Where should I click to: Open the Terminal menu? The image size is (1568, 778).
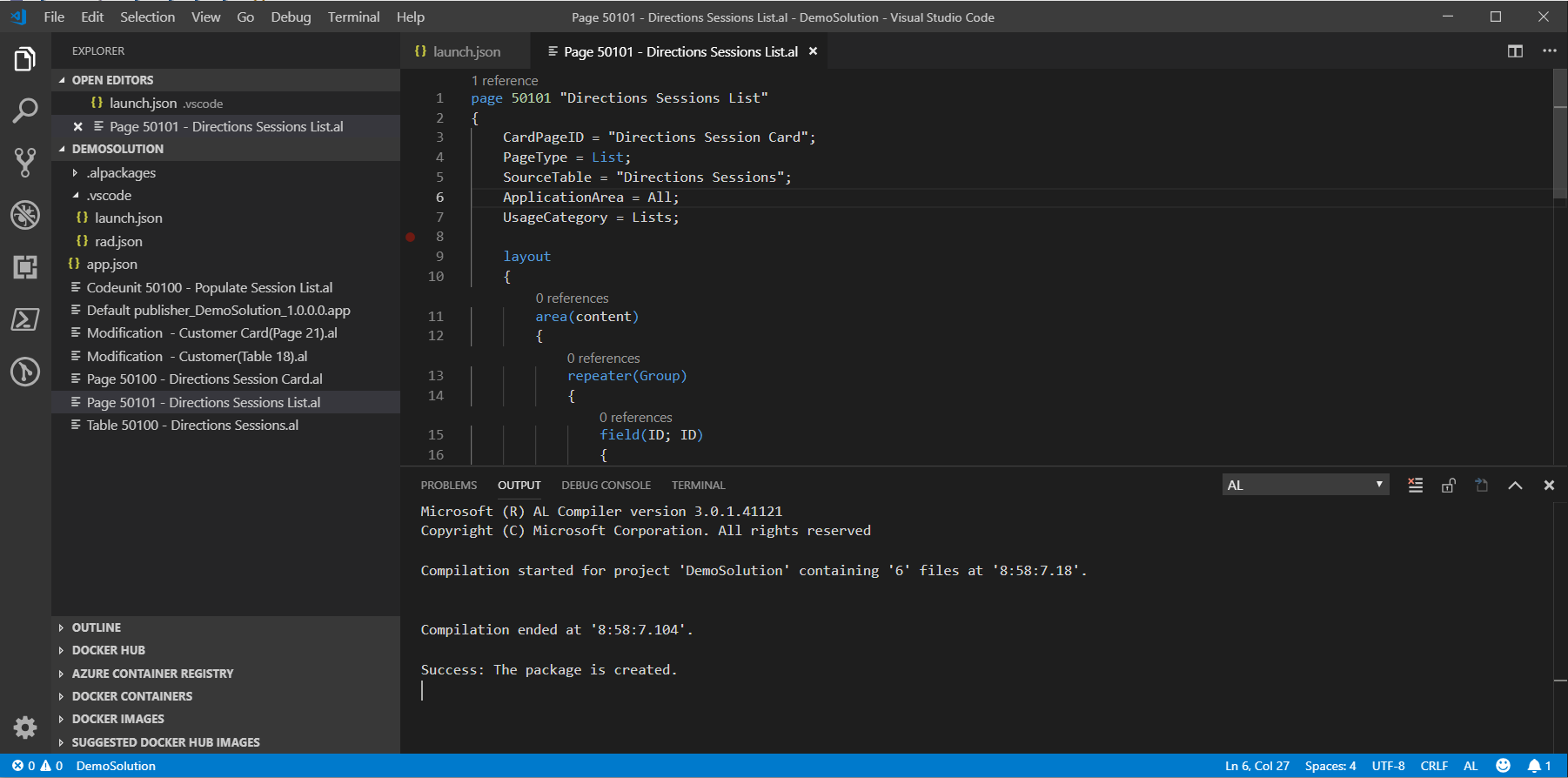coord(353,17)
